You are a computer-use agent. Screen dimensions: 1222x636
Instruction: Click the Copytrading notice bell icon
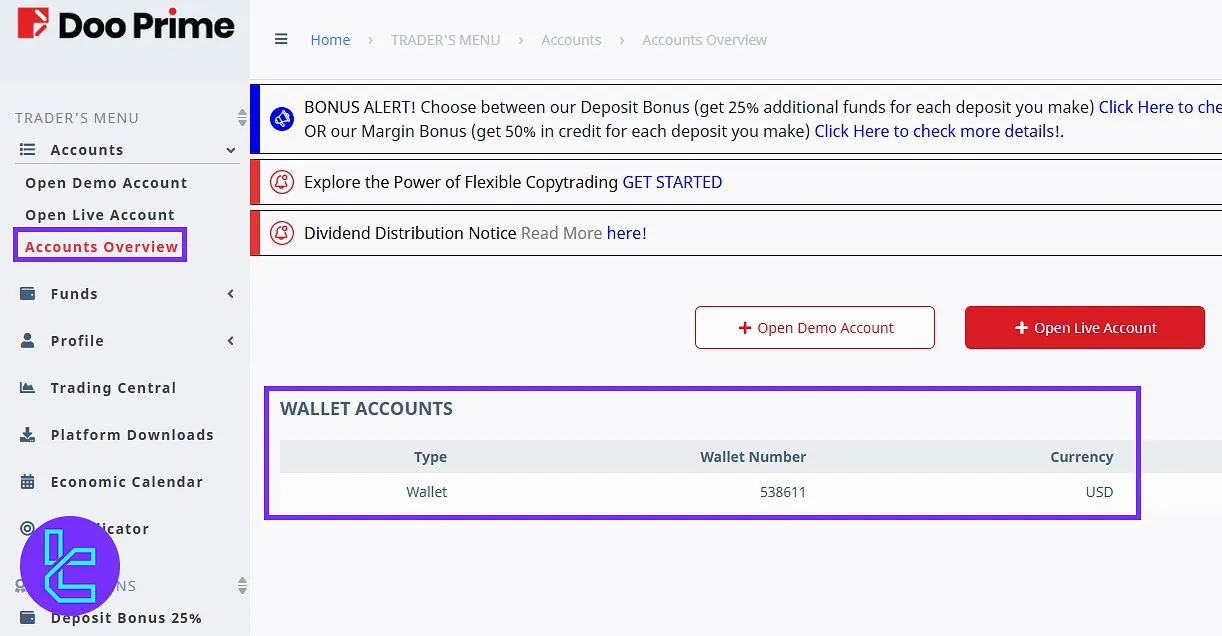coord(282,182)
